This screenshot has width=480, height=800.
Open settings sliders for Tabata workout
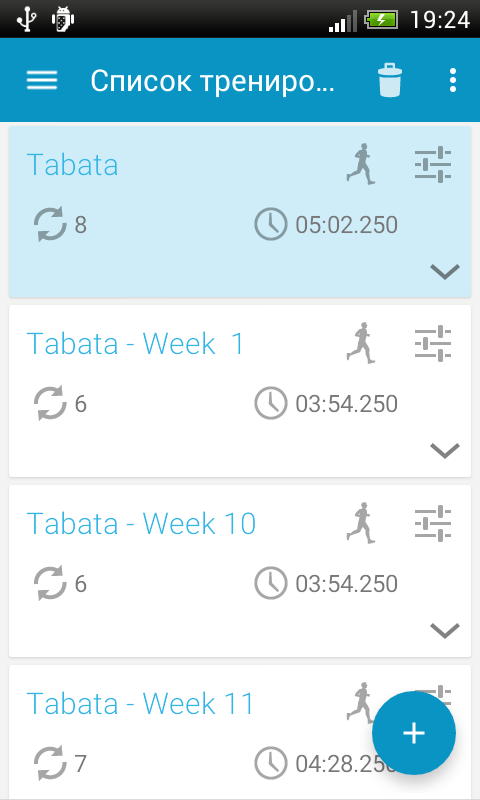433,164
